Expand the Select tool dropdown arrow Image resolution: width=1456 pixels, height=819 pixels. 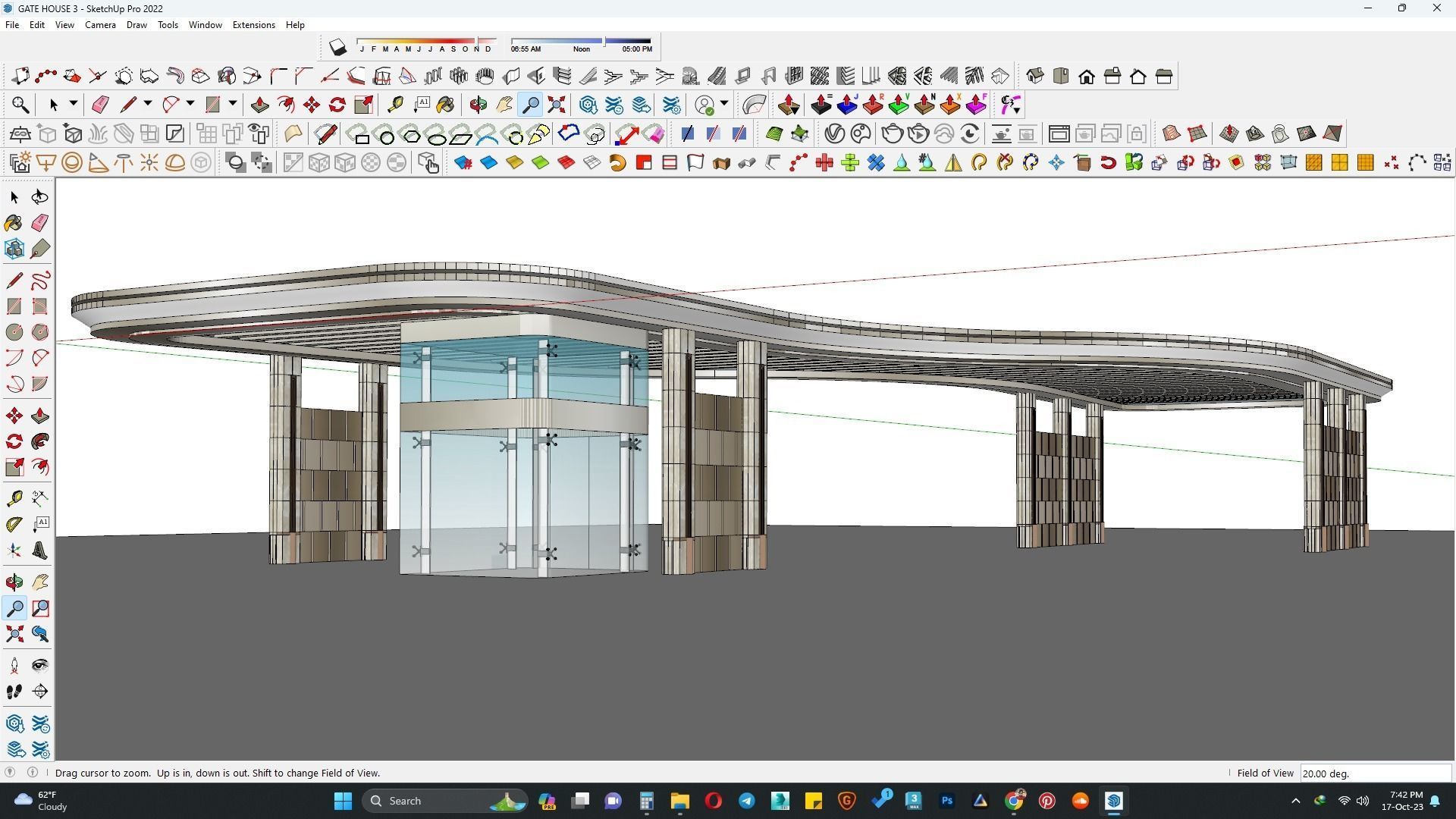[74, 104]
